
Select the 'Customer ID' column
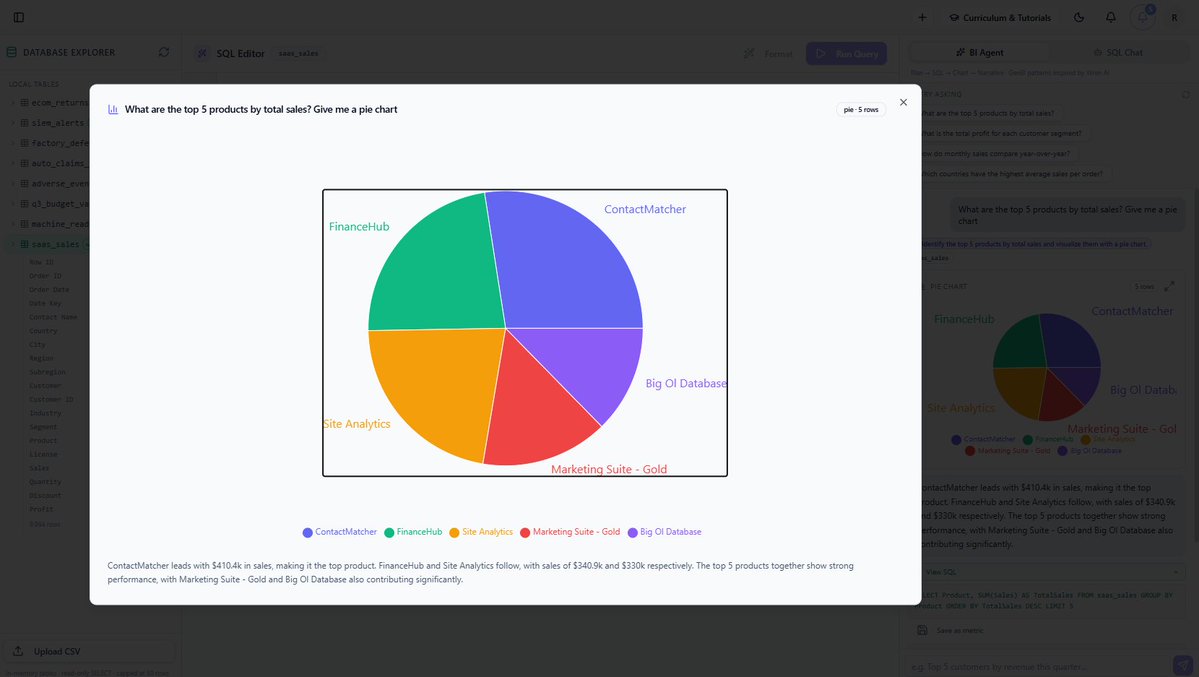(x=50, y=399)
